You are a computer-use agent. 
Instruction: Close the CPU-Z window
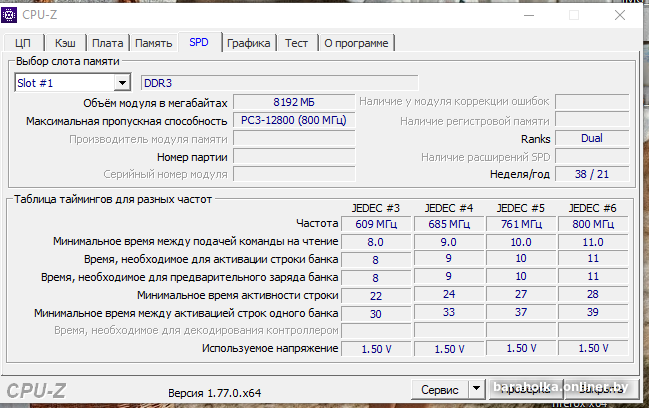coord(620,15)
